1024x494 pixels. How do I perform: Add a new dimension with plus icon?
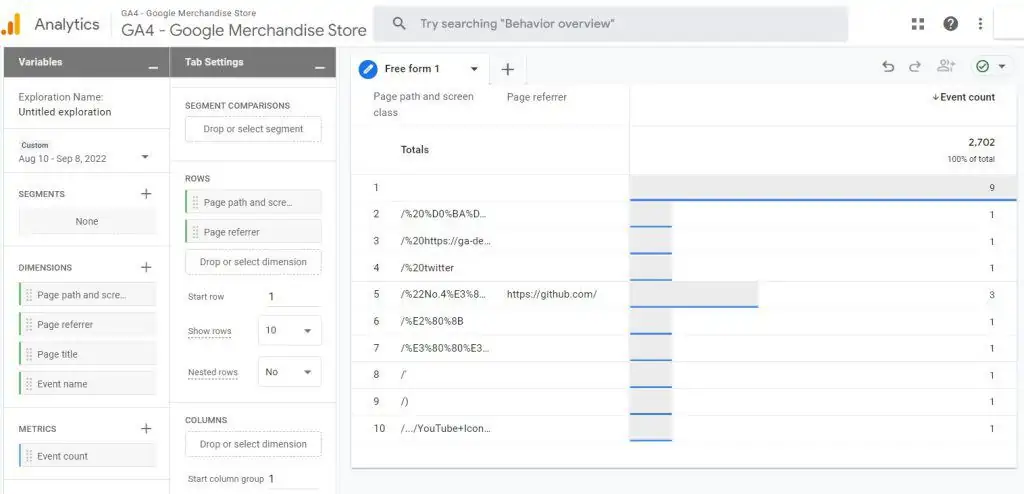click(146, 267)
